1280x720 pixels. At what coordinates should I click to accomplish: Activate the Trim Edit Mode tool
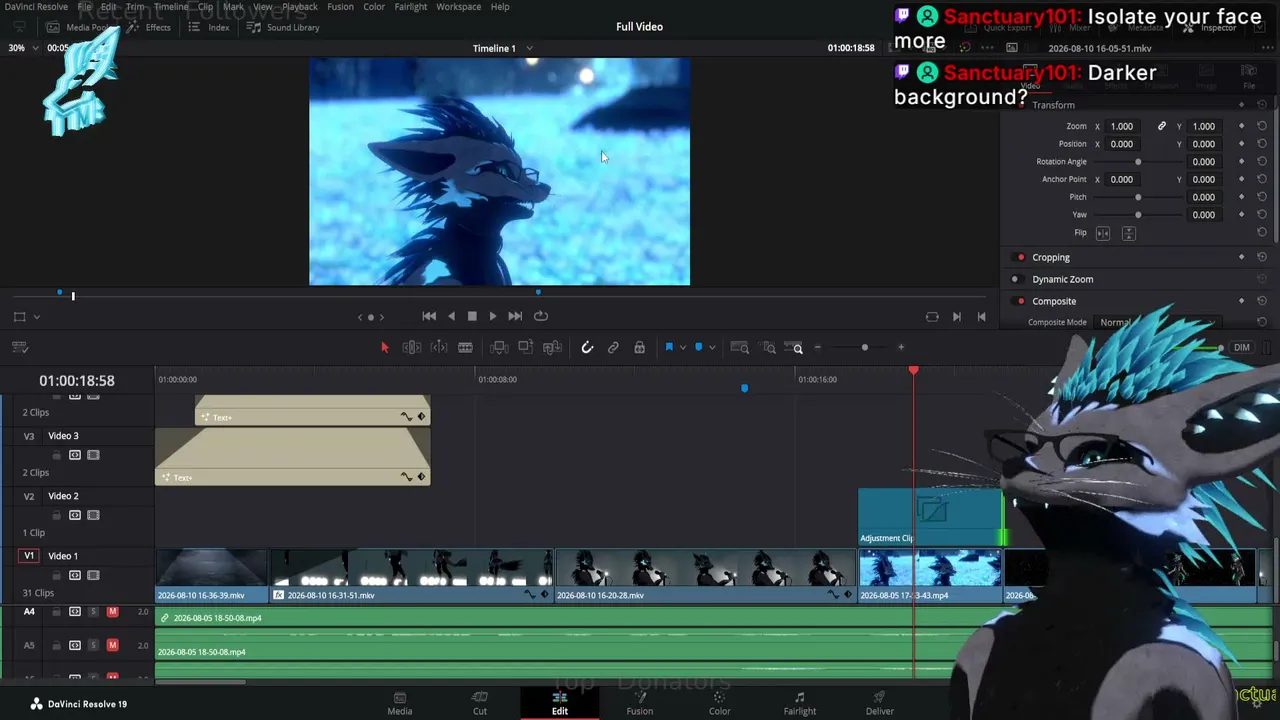[411, 348]
